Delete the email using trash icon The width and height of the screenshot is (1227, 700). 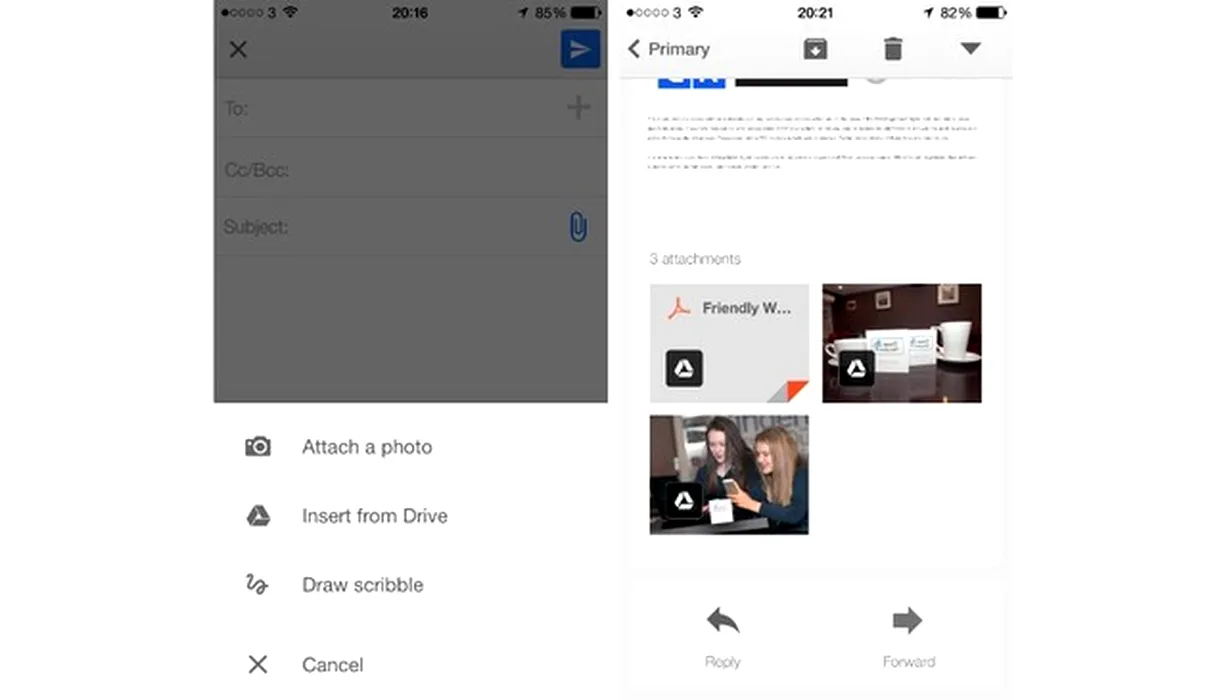(893, 48)
